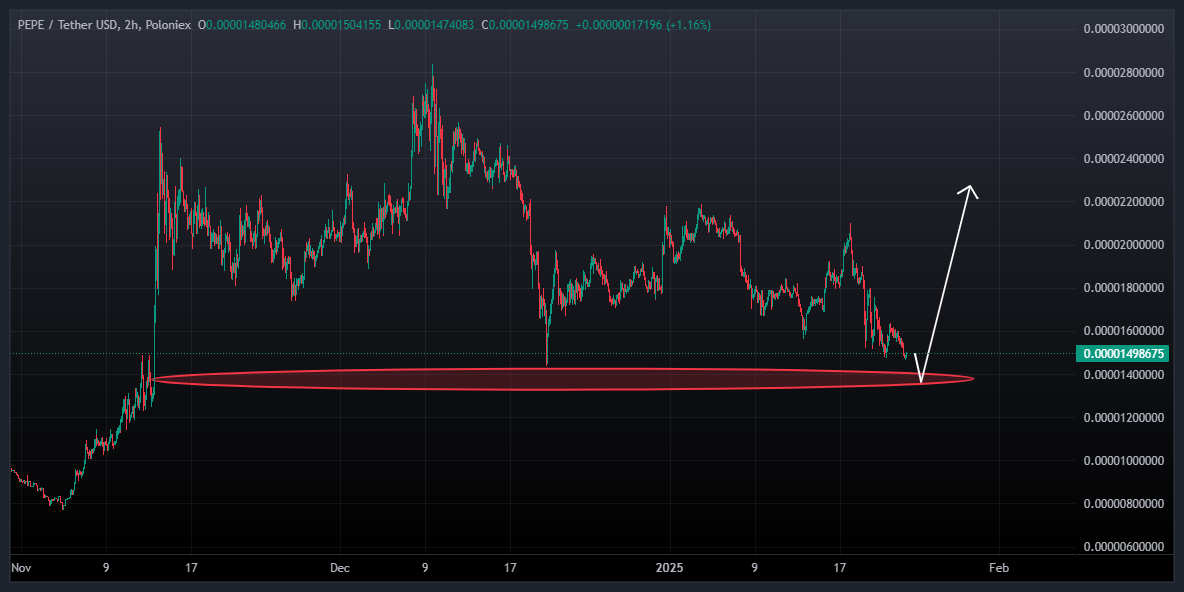Screen dimensions: 1184x592
Task: Select the High value 0.00001504155 in header
Action: 342,25
